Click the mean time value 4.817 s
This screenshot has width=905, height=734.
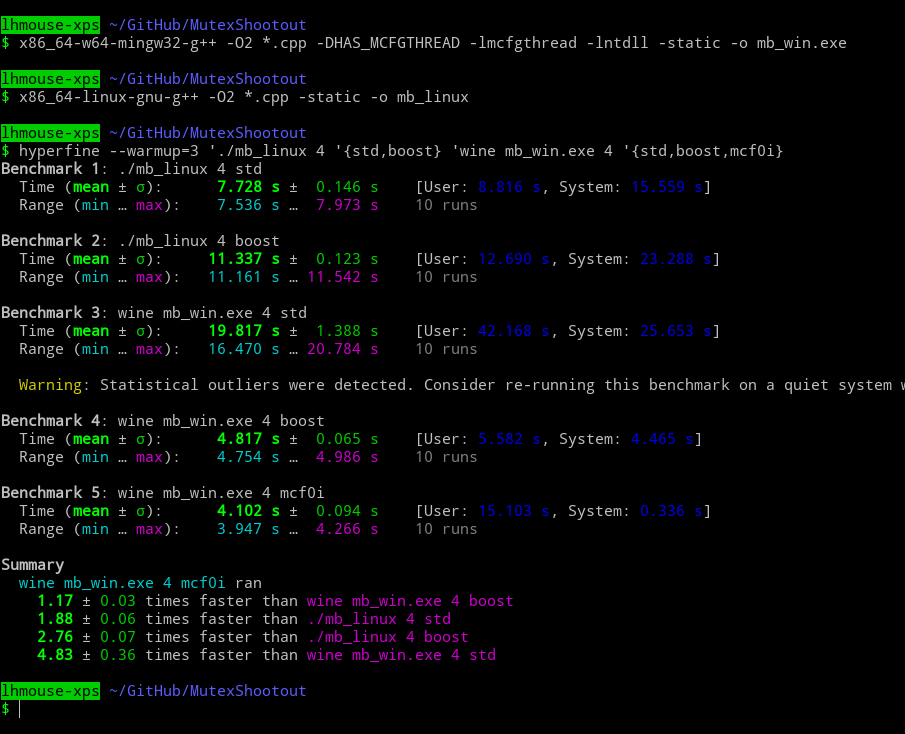point(248,439)
